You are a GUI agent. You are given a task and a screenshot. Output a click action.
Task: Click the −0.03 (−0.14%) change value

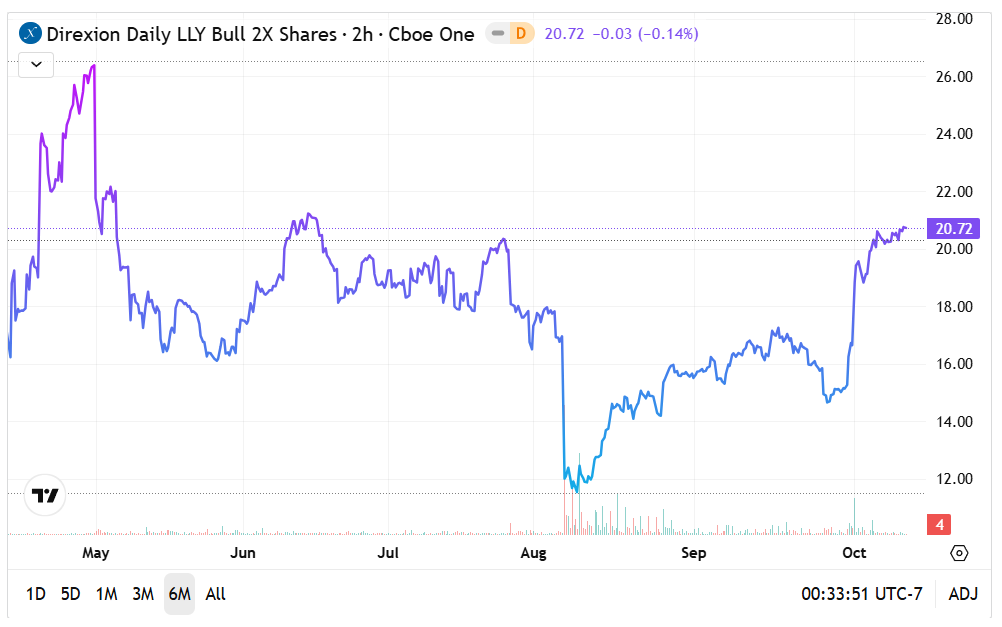click(645, 34)
